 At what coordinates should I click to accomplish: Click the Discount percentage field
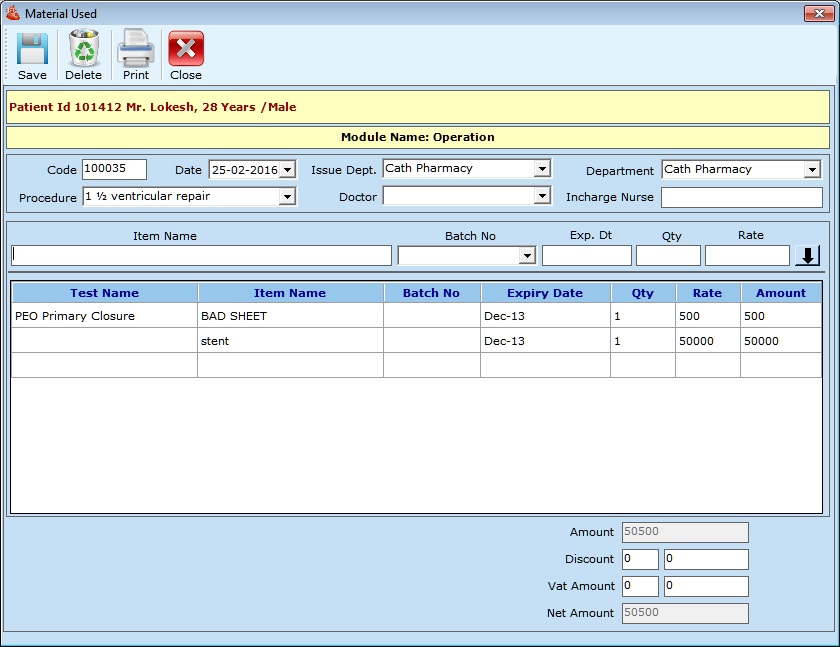(x=640, y=559)
